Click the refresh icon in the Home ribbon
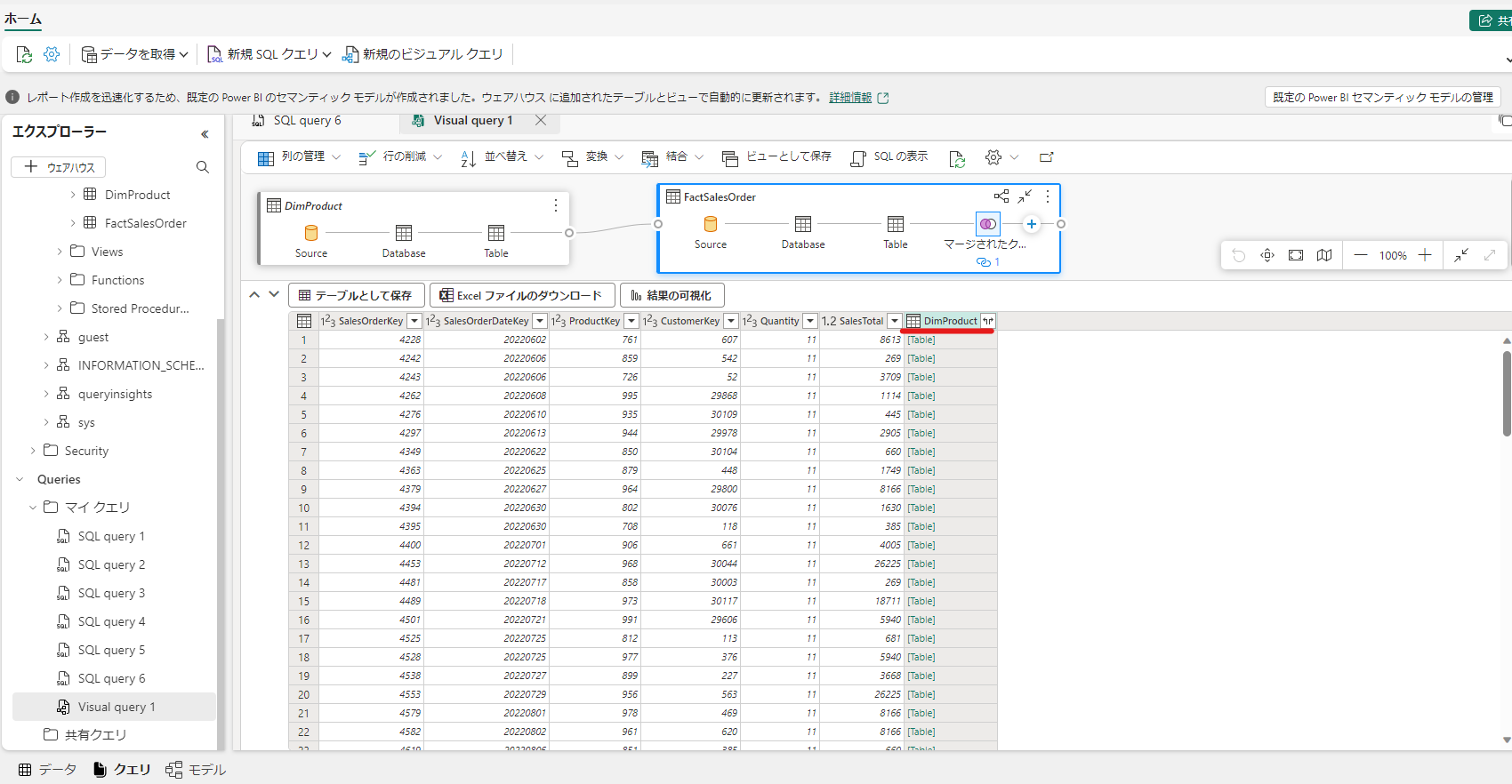 tap(25, 55)
